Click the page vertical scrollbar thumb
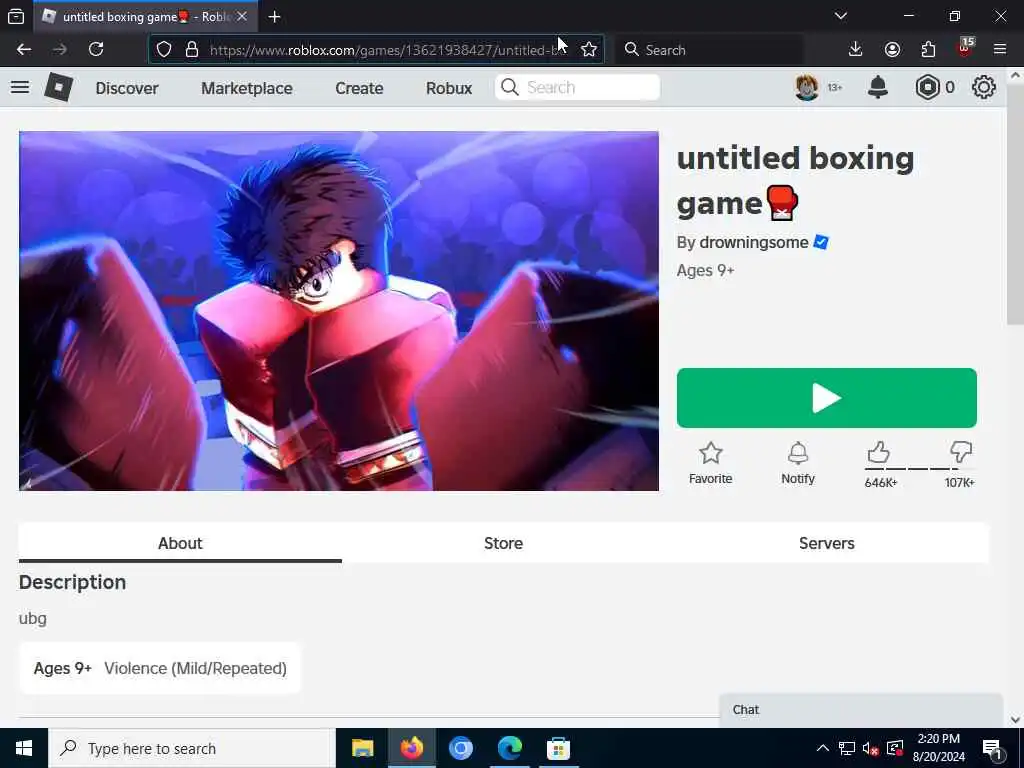 click(1015, 203)
